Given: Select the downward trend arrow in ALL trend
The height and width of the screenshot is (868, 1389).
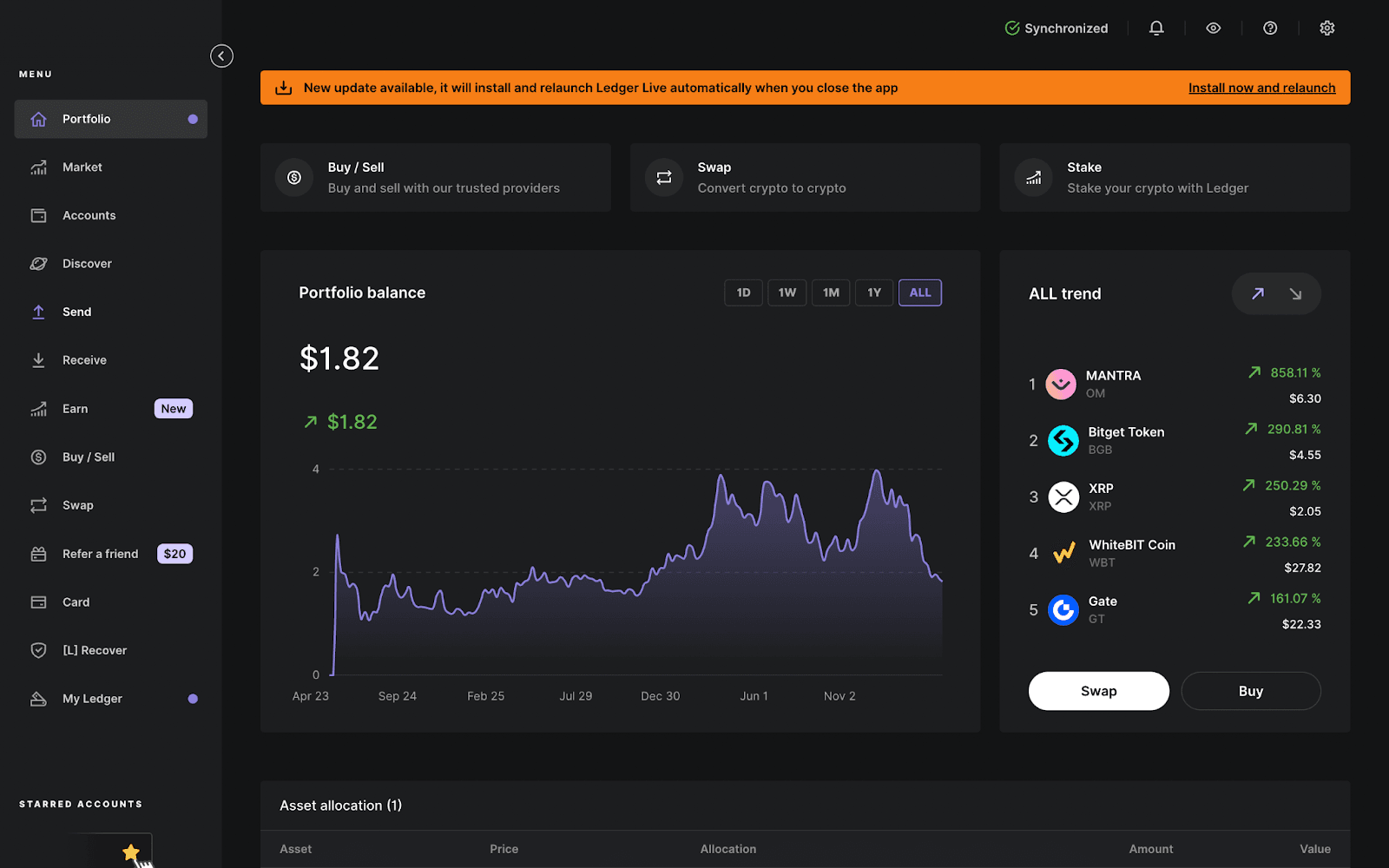Looking at the screenshot, I should click(1296, 293).
